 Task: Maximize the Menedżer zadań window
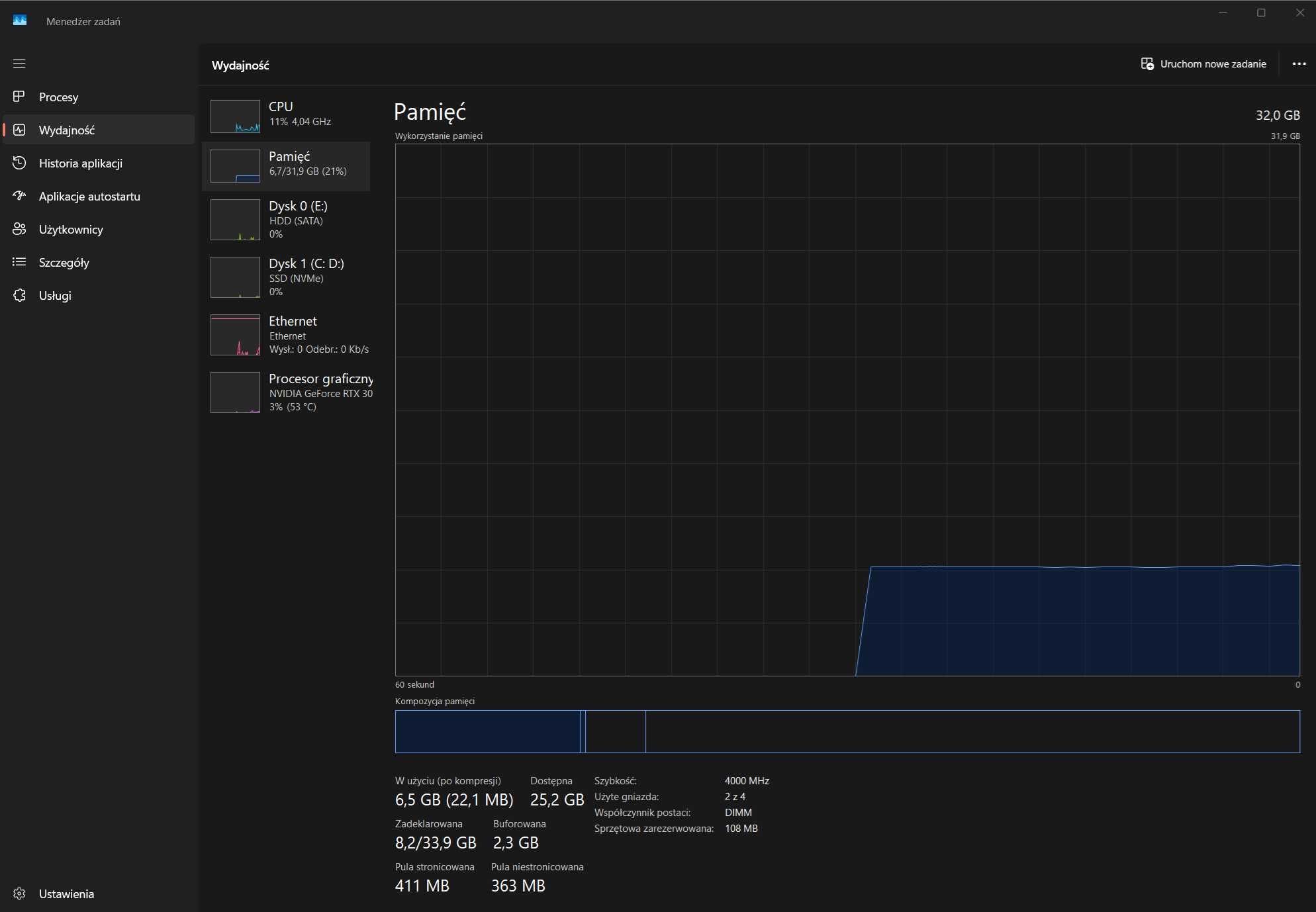pyautogui.click(x=1261, y=13)
